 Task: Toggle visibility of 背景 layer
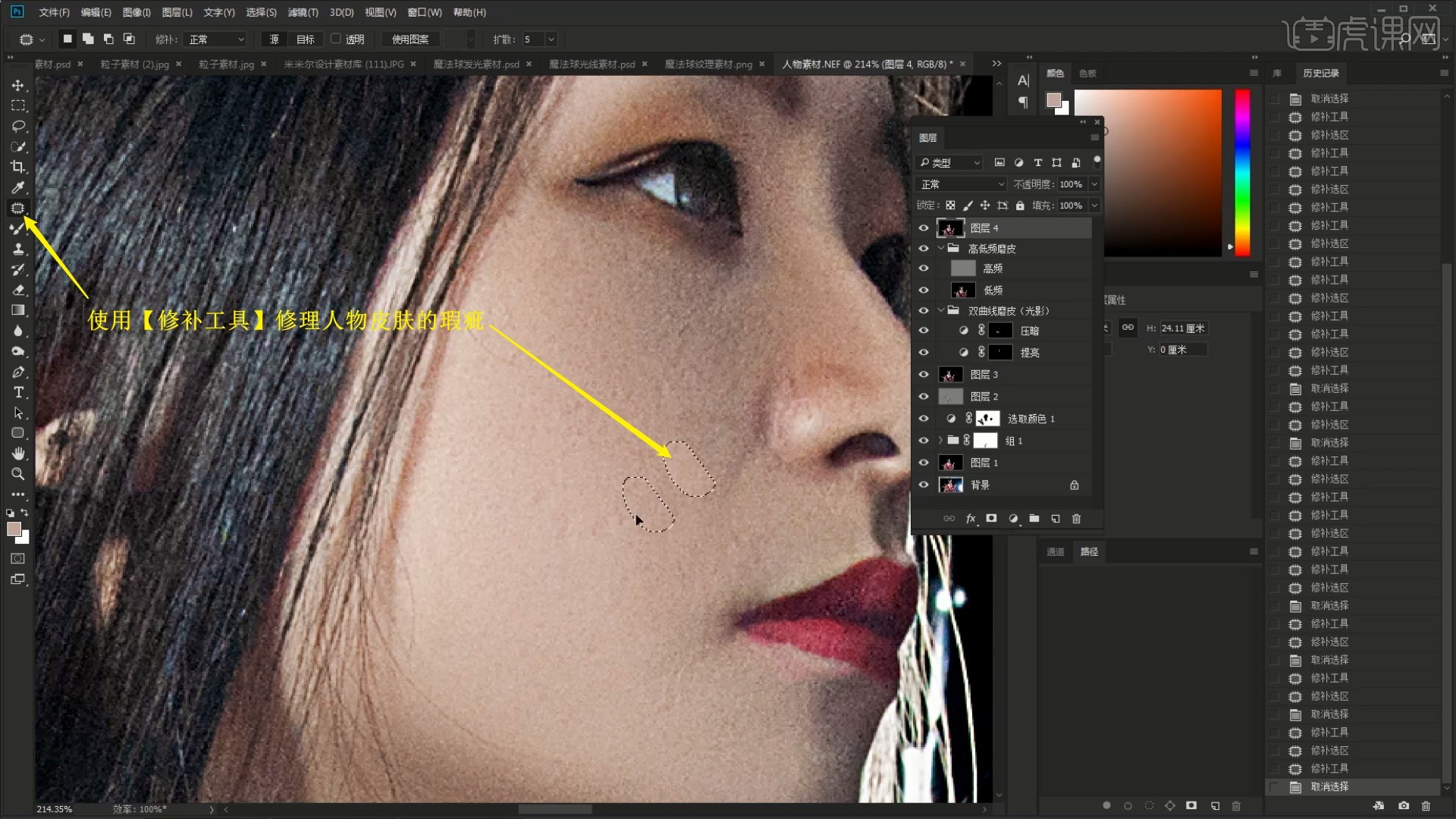click(924, 485)
